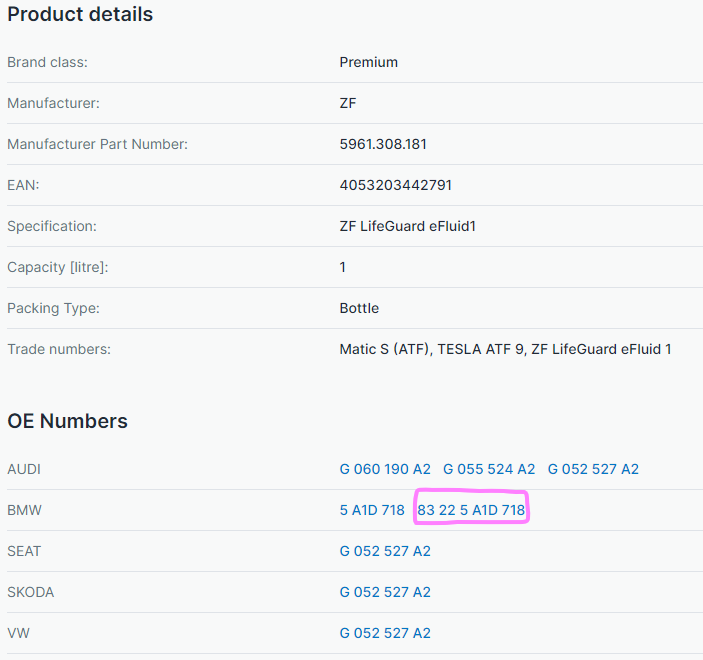Open VW row link G 052 527 A2
This screenshot has width=703, height=660.
(x=385, y=633)
